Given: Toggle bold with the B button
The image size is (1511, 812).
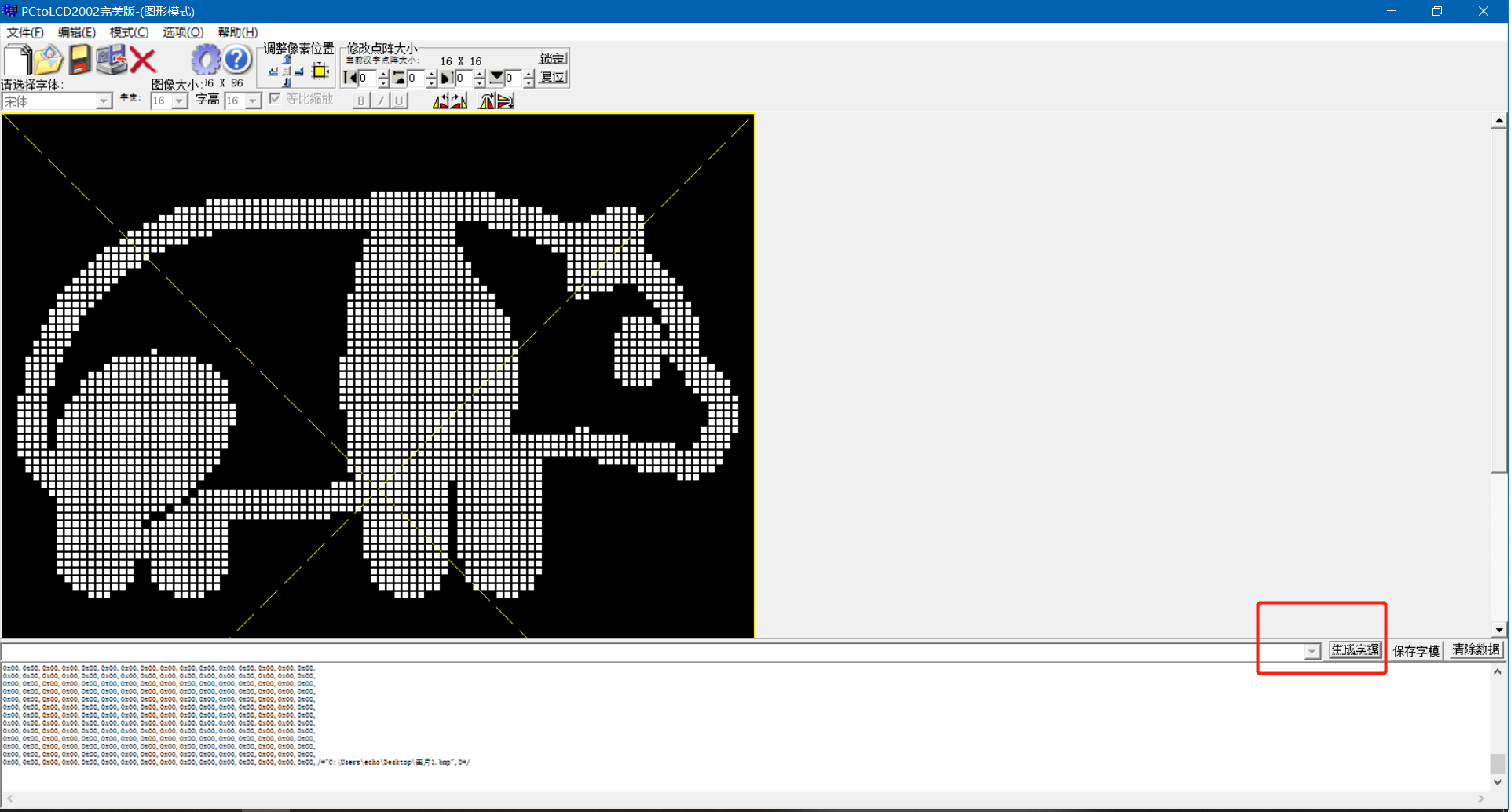Looking at the screenshot, I should (360, 101).
